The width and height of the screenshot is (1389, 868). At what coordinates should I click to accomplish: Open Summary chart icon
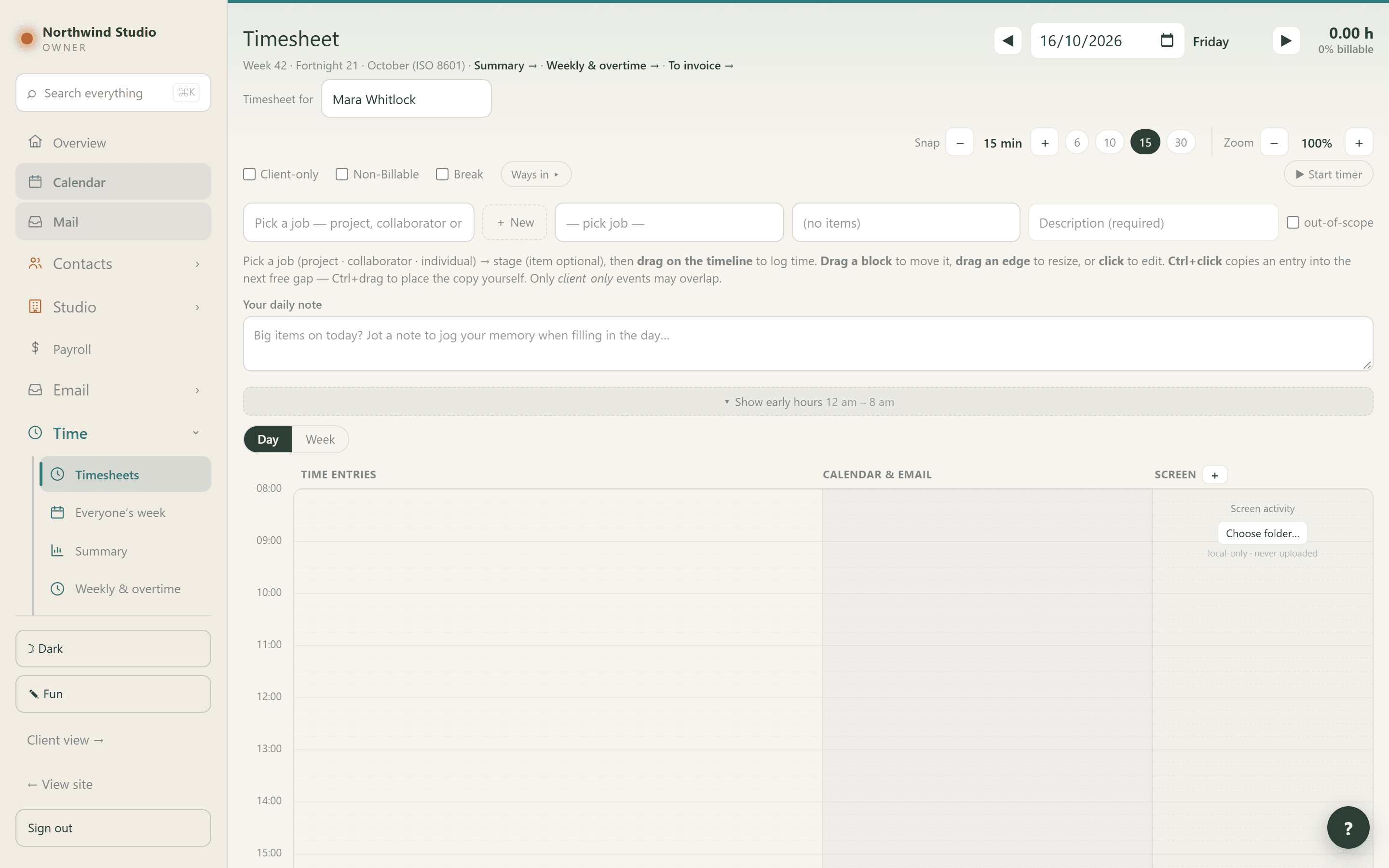[57, 551]
